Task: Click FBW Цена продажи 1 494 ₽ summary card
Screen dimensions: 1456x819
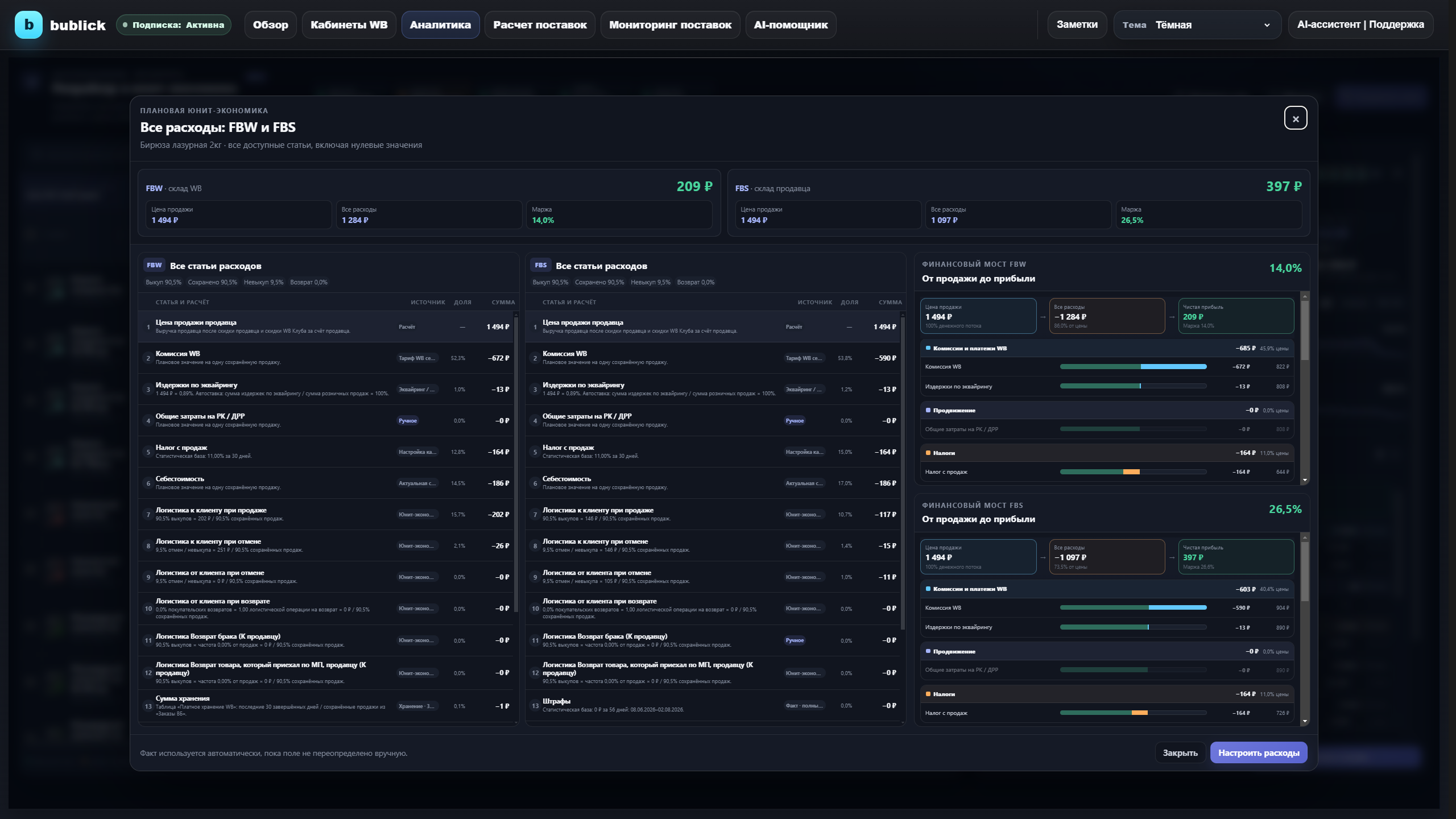Action: (x=239, y=215)
